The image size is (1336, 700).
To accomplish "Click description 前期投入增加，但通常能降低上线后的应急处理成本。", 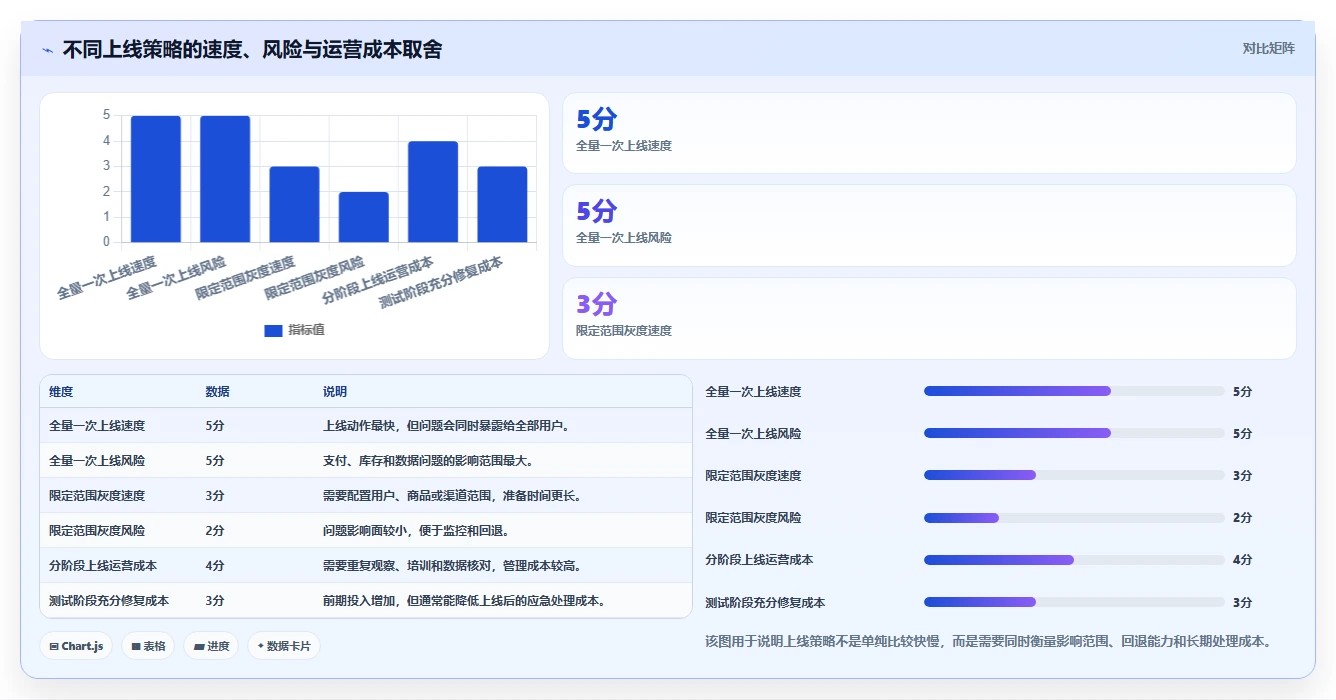I will (x=464, y=601).
